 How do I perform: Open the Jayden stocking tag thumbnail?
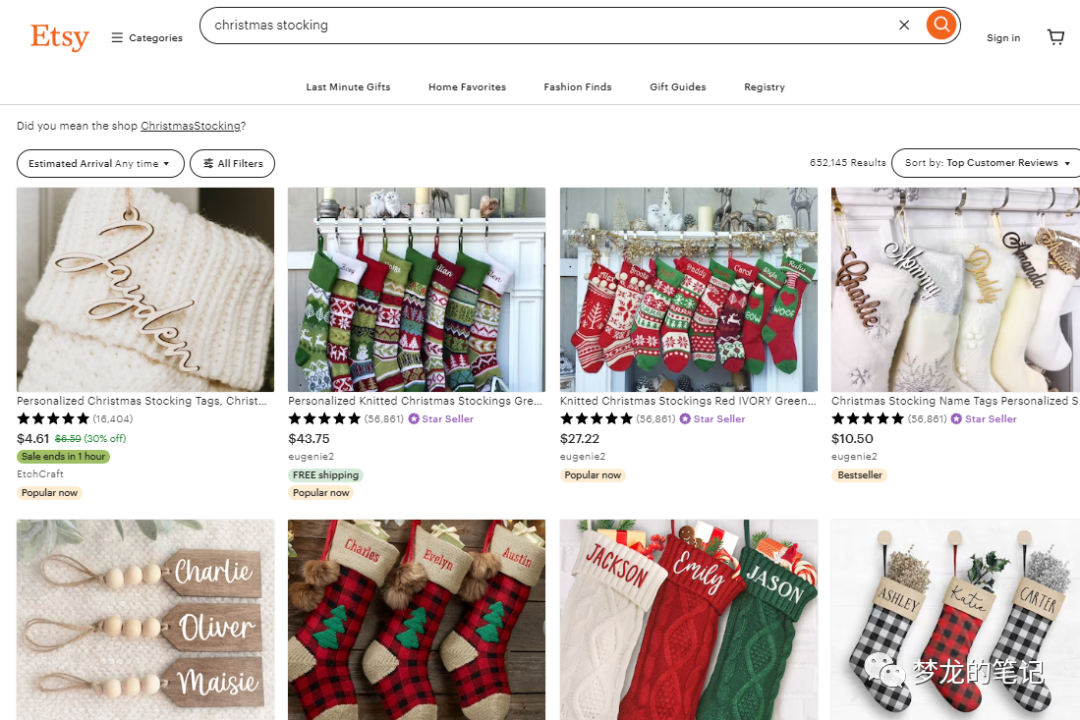coord(145,289)
